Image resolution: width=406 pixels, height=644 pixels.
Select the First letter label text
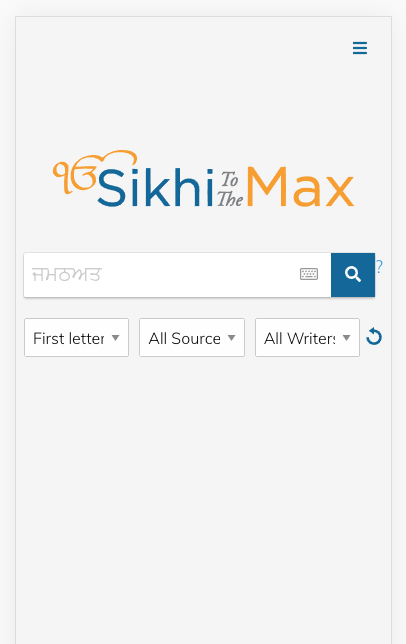tap(69, 338)
